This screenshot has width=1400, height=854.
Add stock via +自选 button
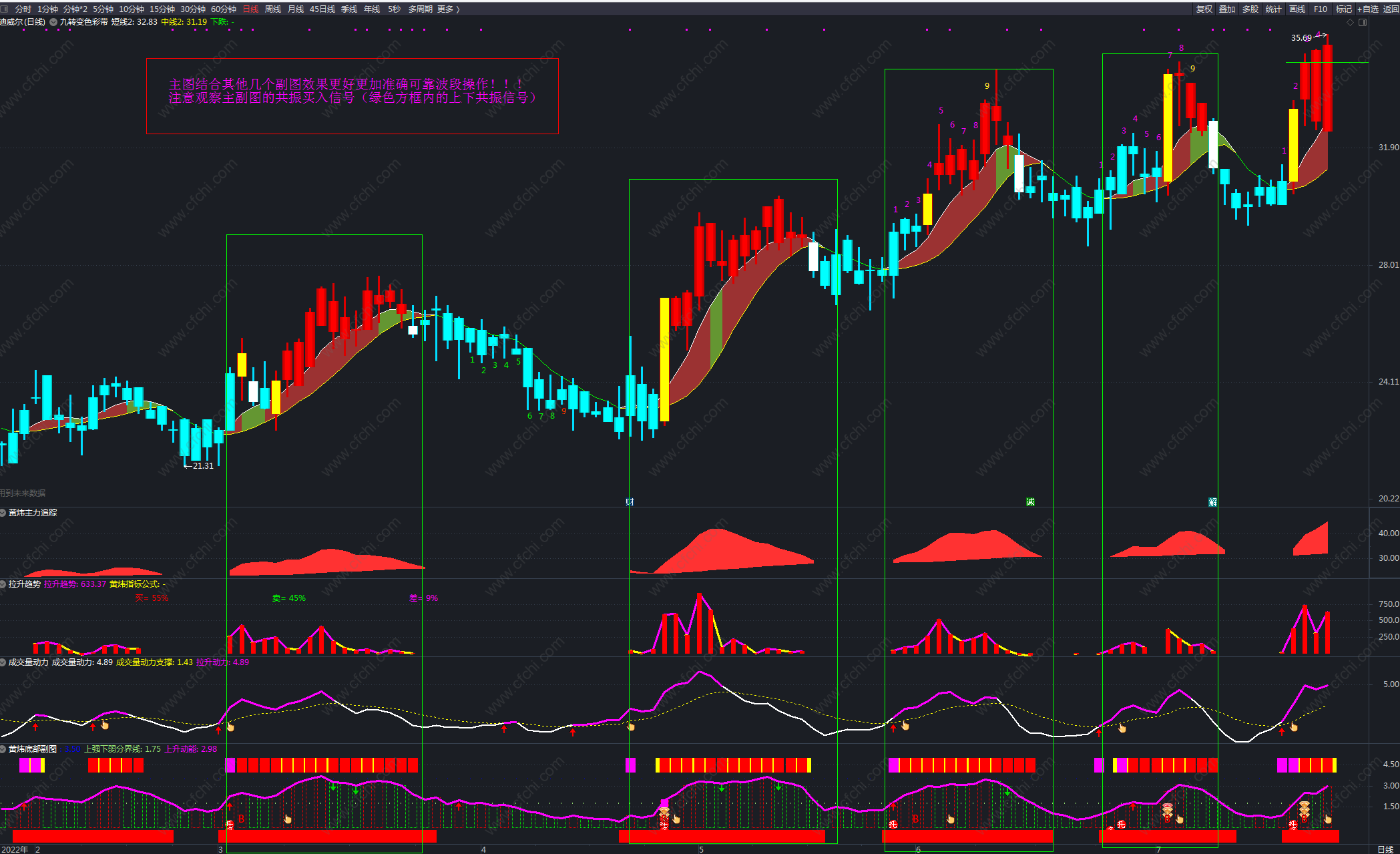pyautogui.click(x=1367, y=9)
